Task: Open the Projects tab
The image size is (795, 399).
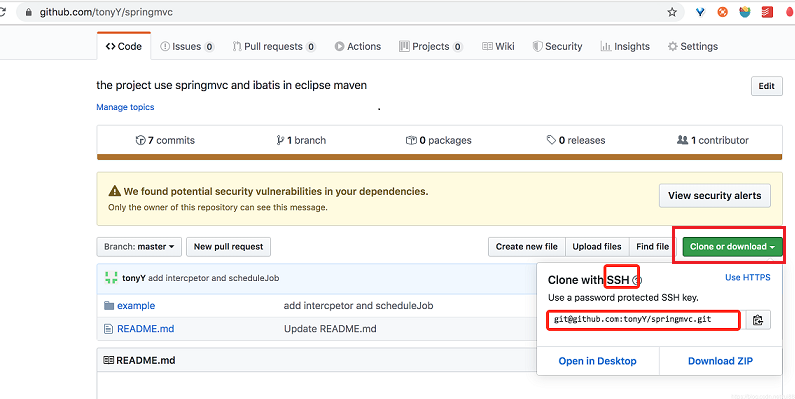Action: point(430,46)
